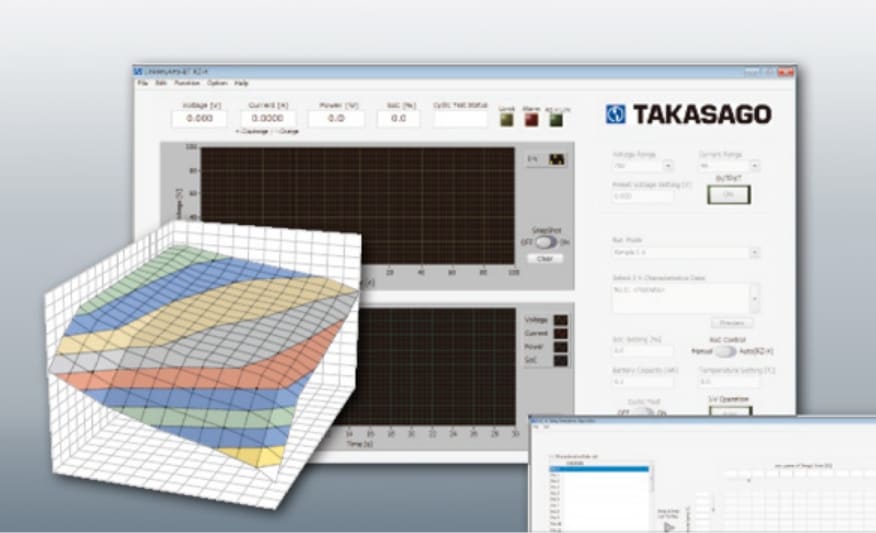Click play triangle icon in second window
This screenshot has height=533, width=876.
tap(669, 526)
